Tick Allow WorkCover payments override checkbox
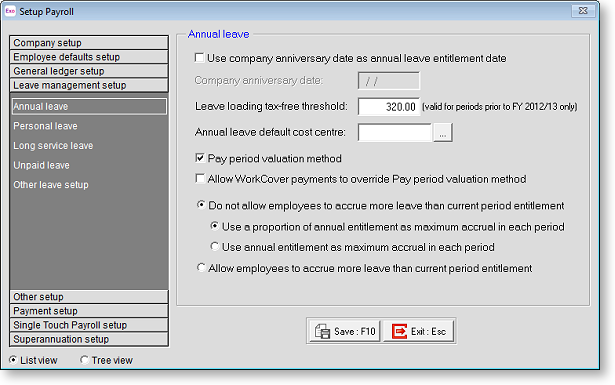 pyautogui.click(x=200, y=179)
